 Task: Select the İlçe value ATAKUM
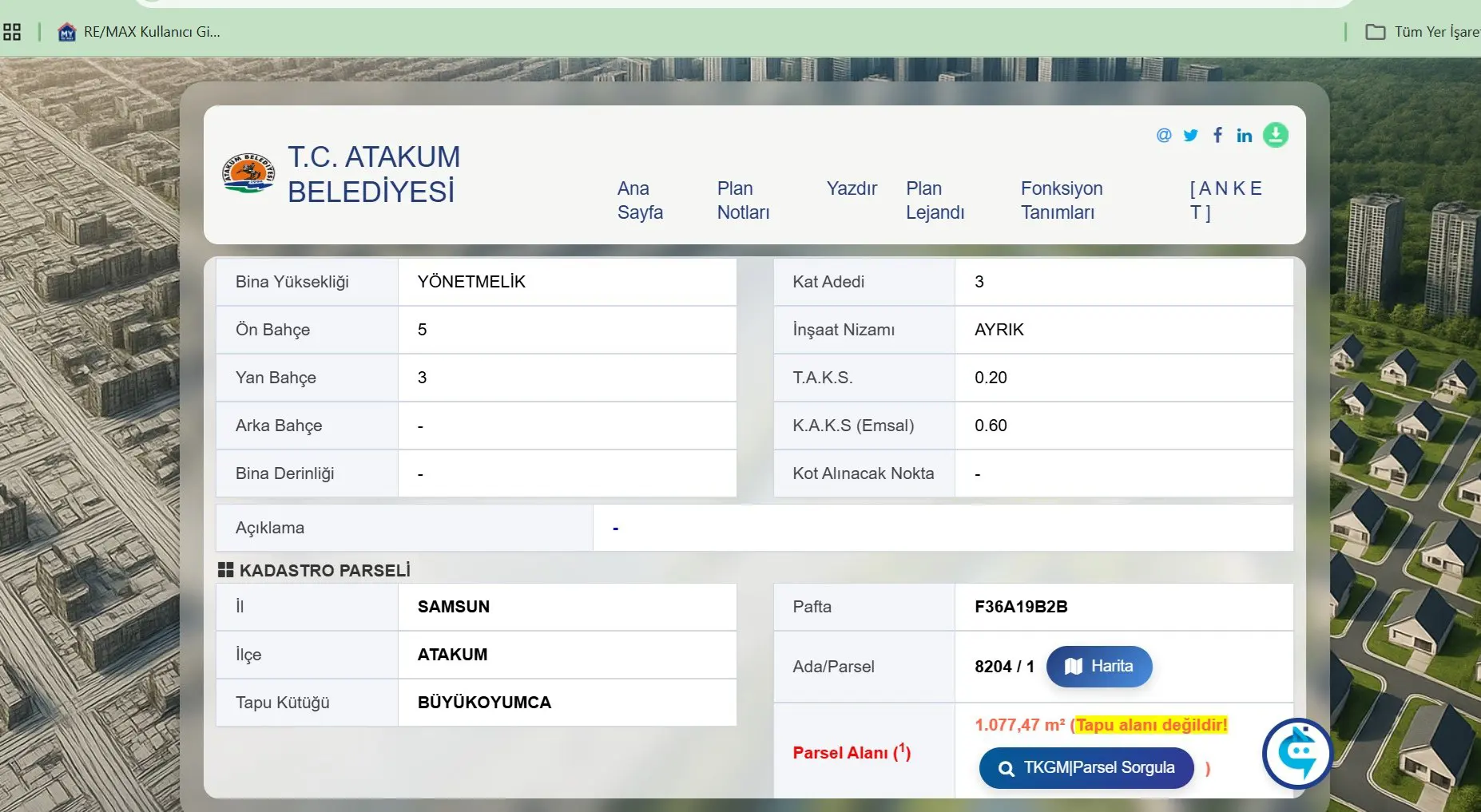click(452, 655)
